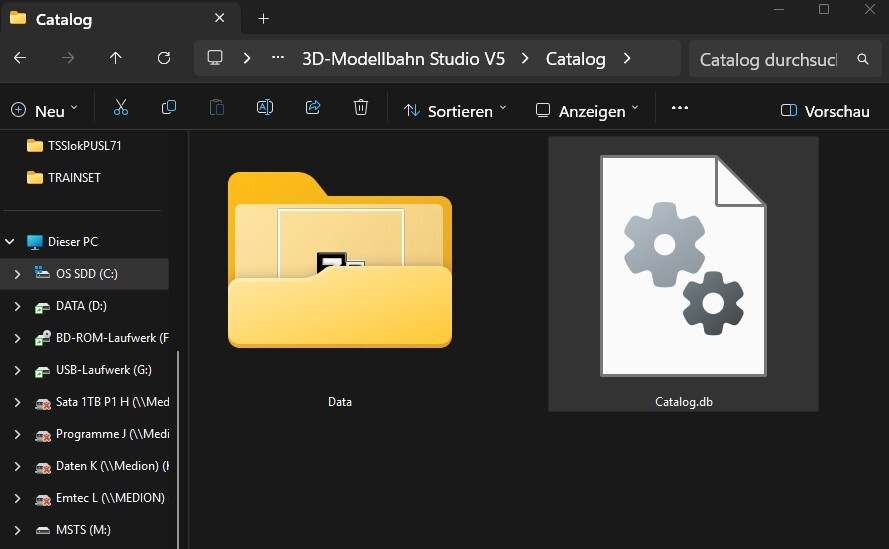Click the Share icon in toolbar
The image size is (889, 549).
[x=313, y=108]
